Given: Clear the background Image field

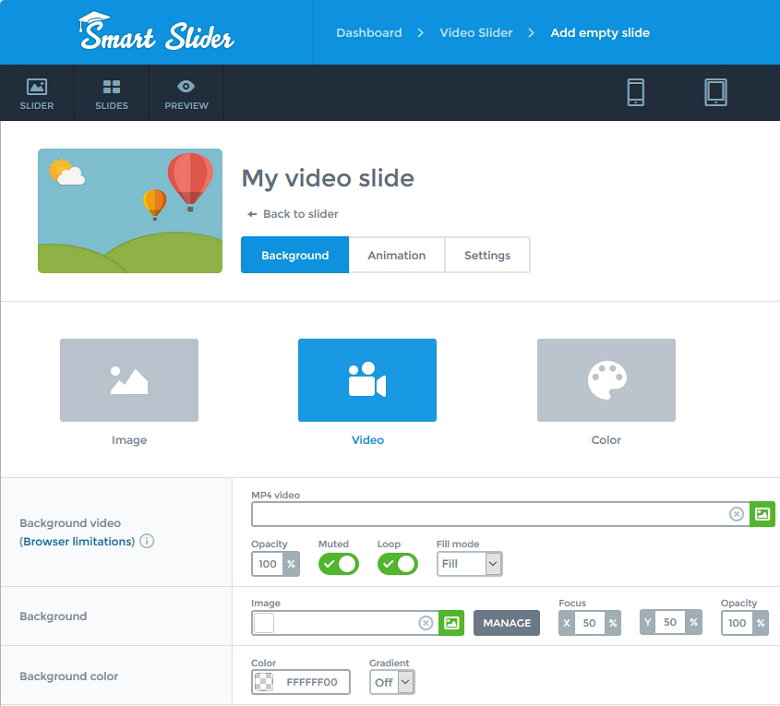Looking at the screenshot, I should coord(426,623).
